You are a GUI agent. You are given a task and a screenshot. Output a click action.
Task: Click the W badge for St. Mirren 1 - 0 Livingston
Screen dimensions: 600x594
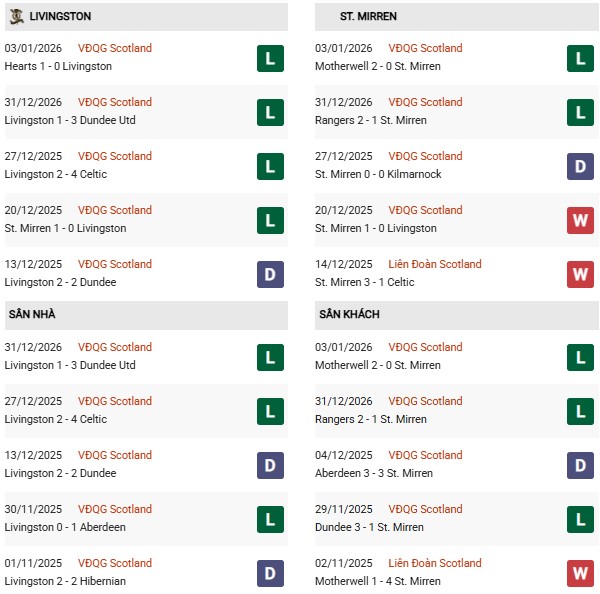coord(580,220)
